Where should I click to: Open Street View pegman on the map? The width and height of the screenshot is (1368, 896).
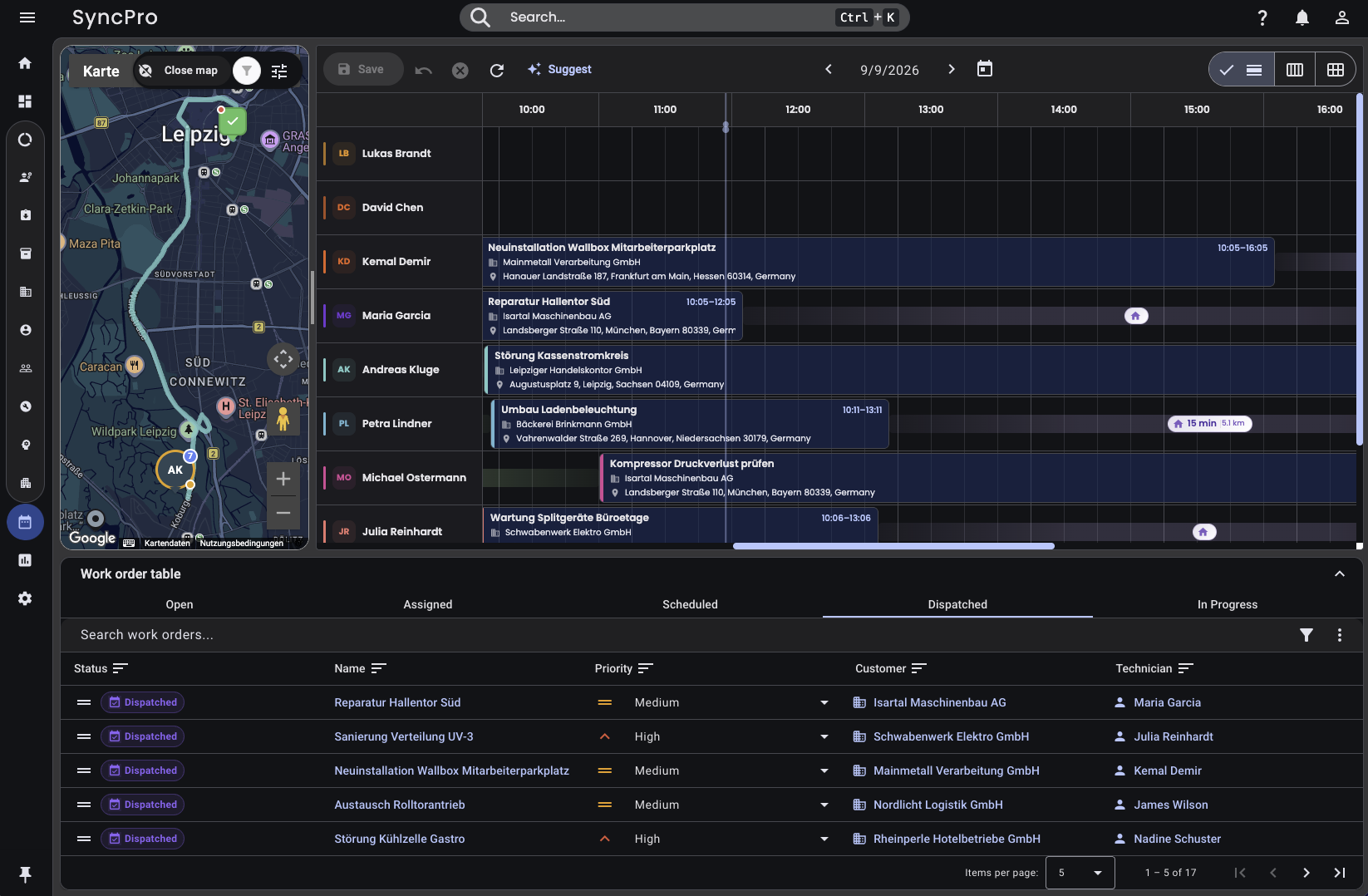(x=283, y=419)
